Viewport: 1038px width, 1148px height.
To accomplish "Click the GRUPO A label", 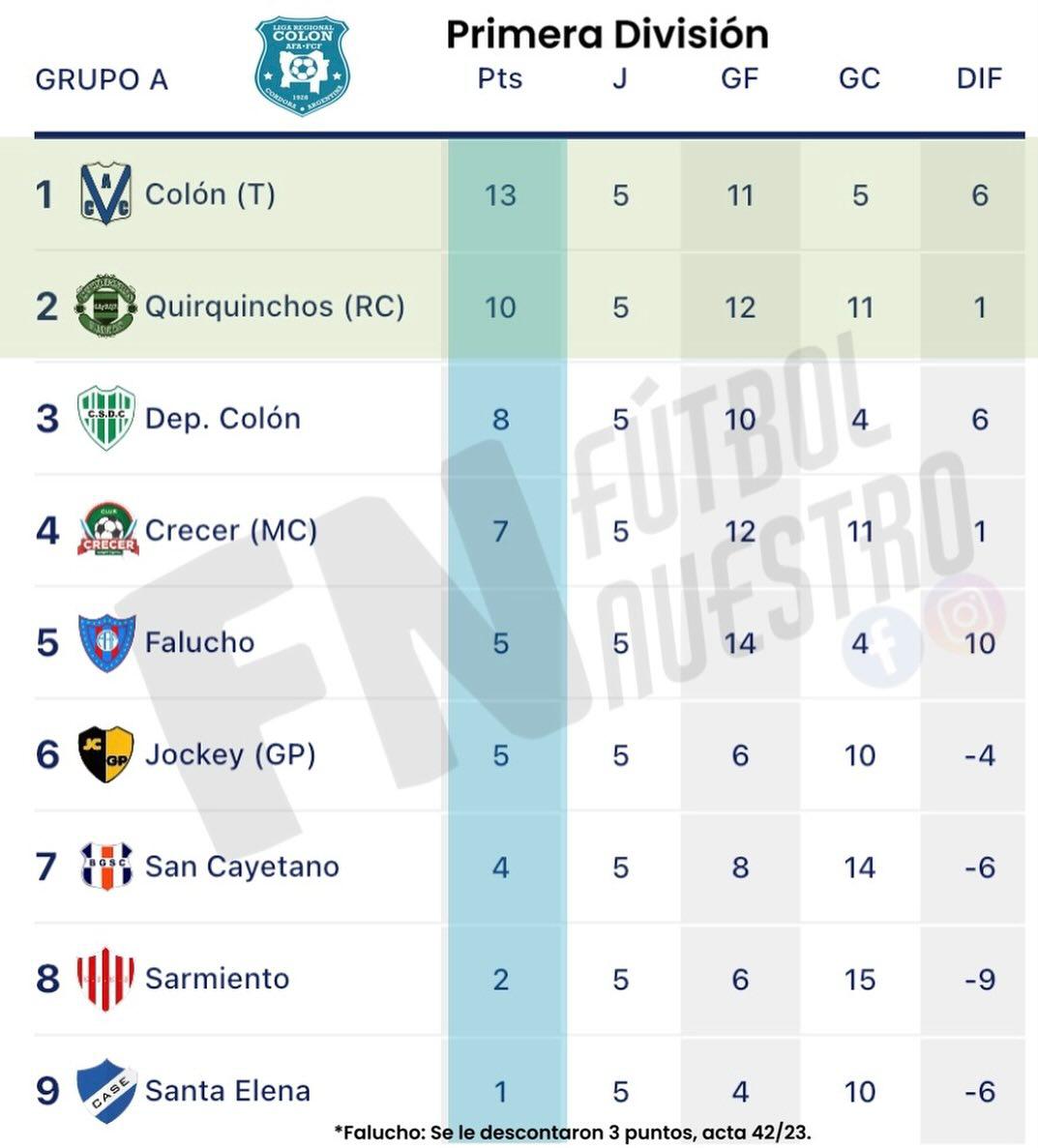I will click(102, 79).
